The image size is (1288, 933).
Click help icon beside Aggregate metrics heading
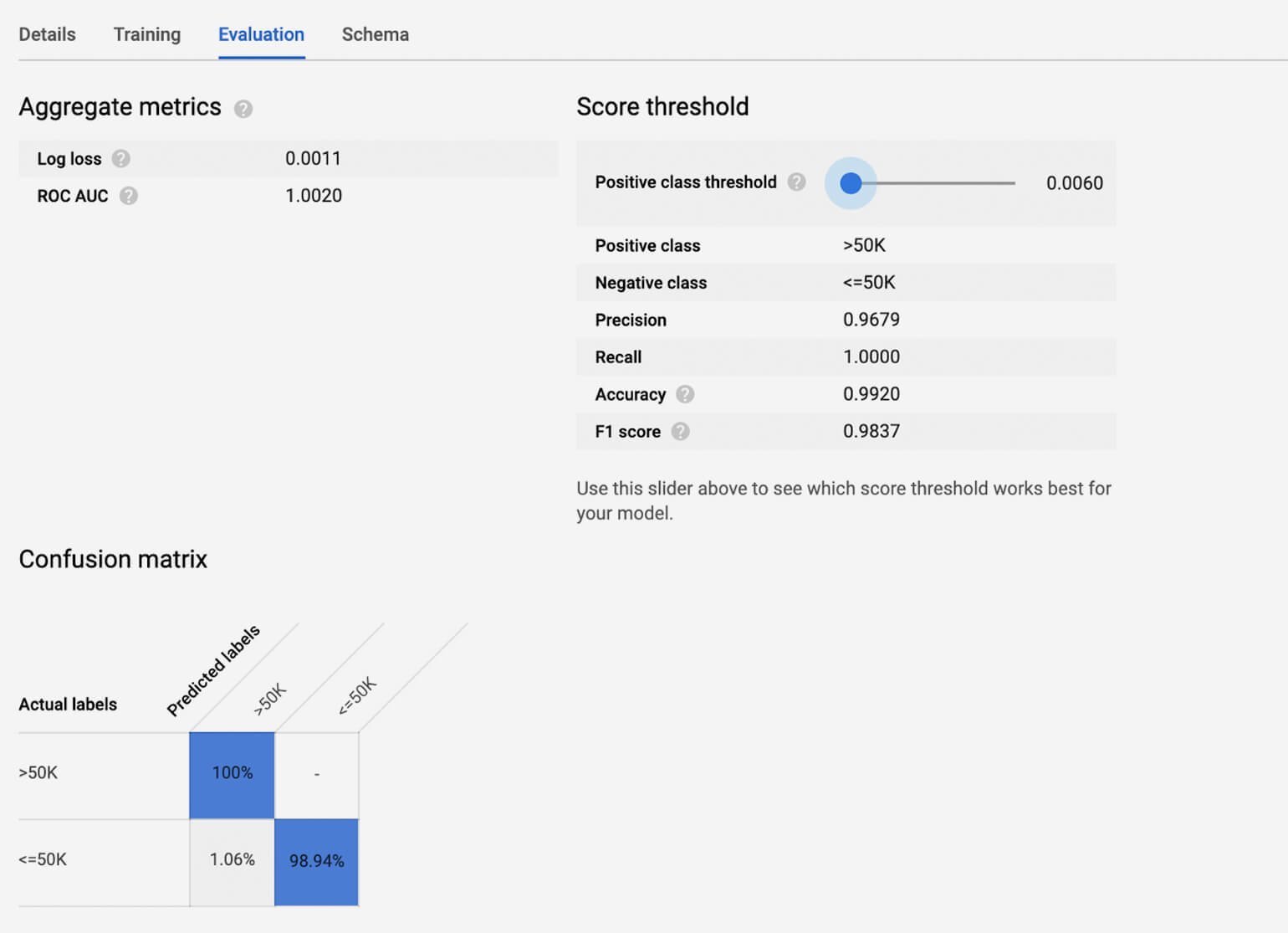(243, 109)
